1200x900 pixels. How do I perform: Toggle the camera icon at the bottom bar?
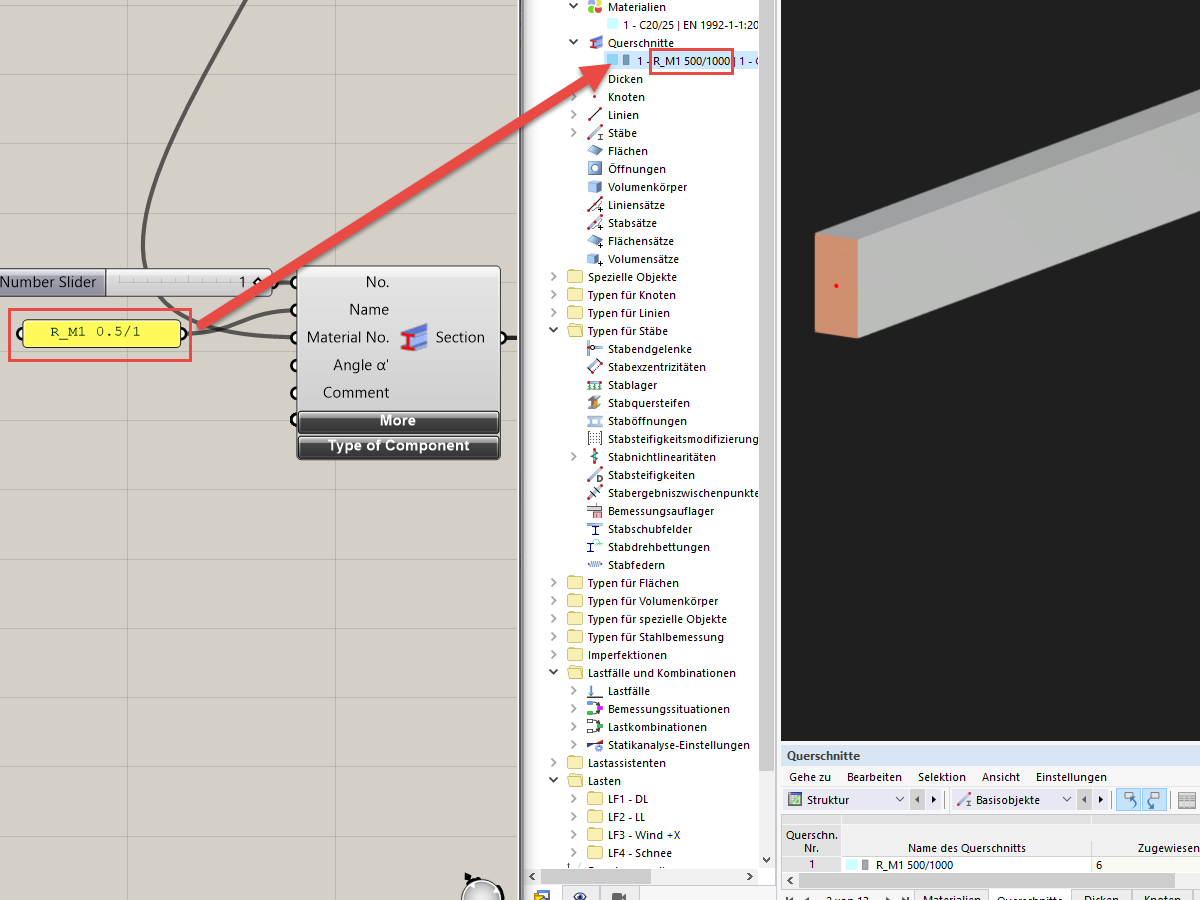(x=619, y=895)
